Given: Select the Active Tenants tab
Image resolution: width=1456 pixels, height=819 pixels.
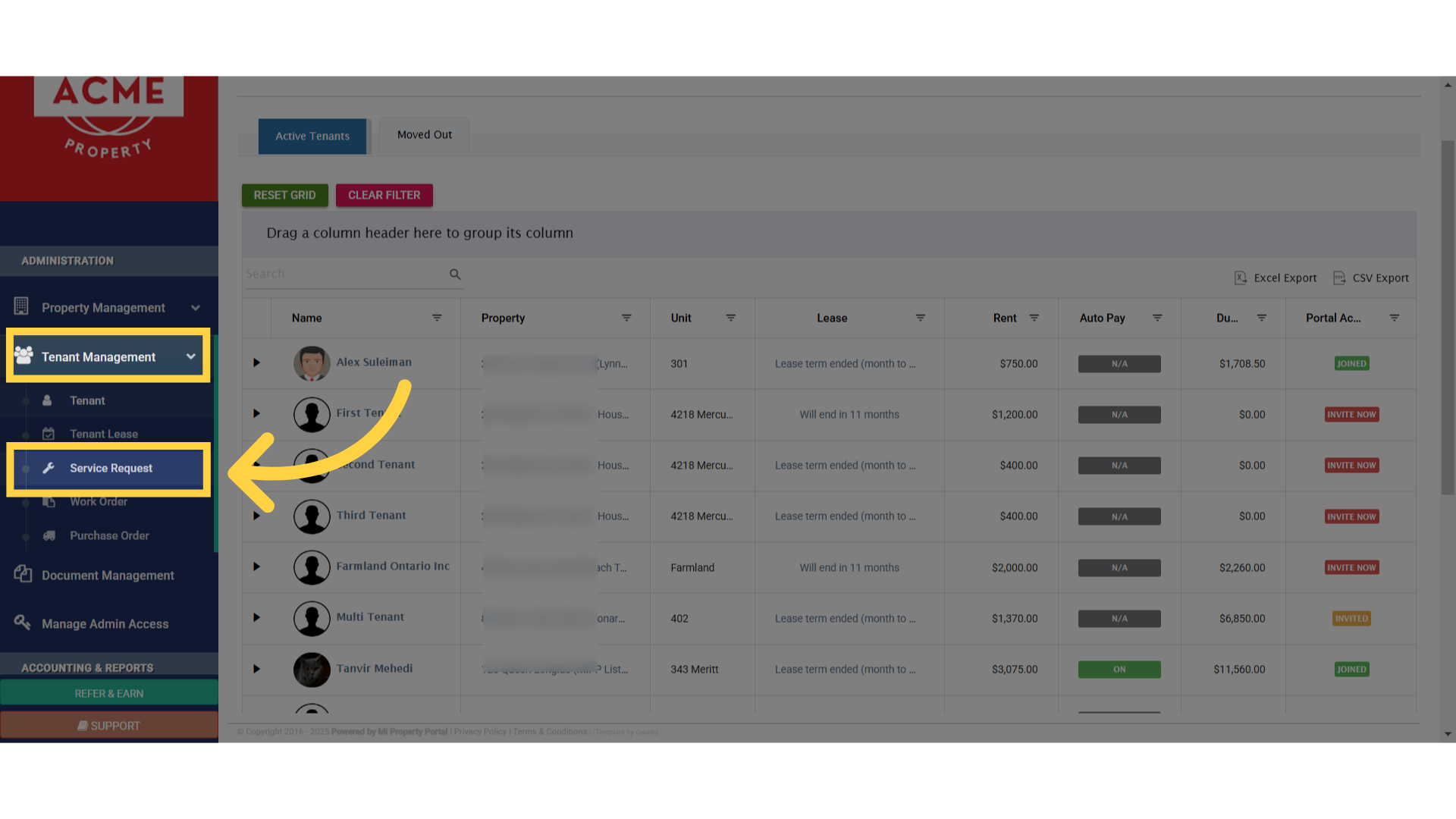Looking at the screenshot, I should (312, 136).
